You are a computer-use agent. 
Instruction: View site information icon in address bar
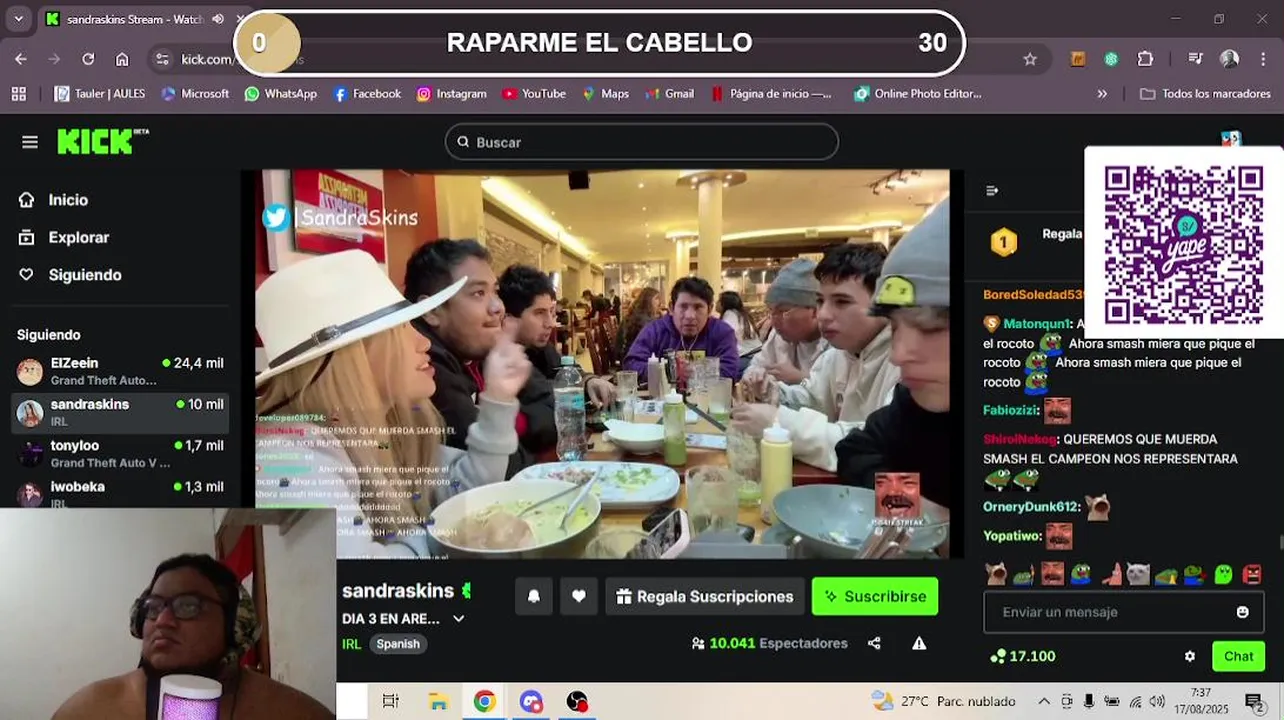164,59
